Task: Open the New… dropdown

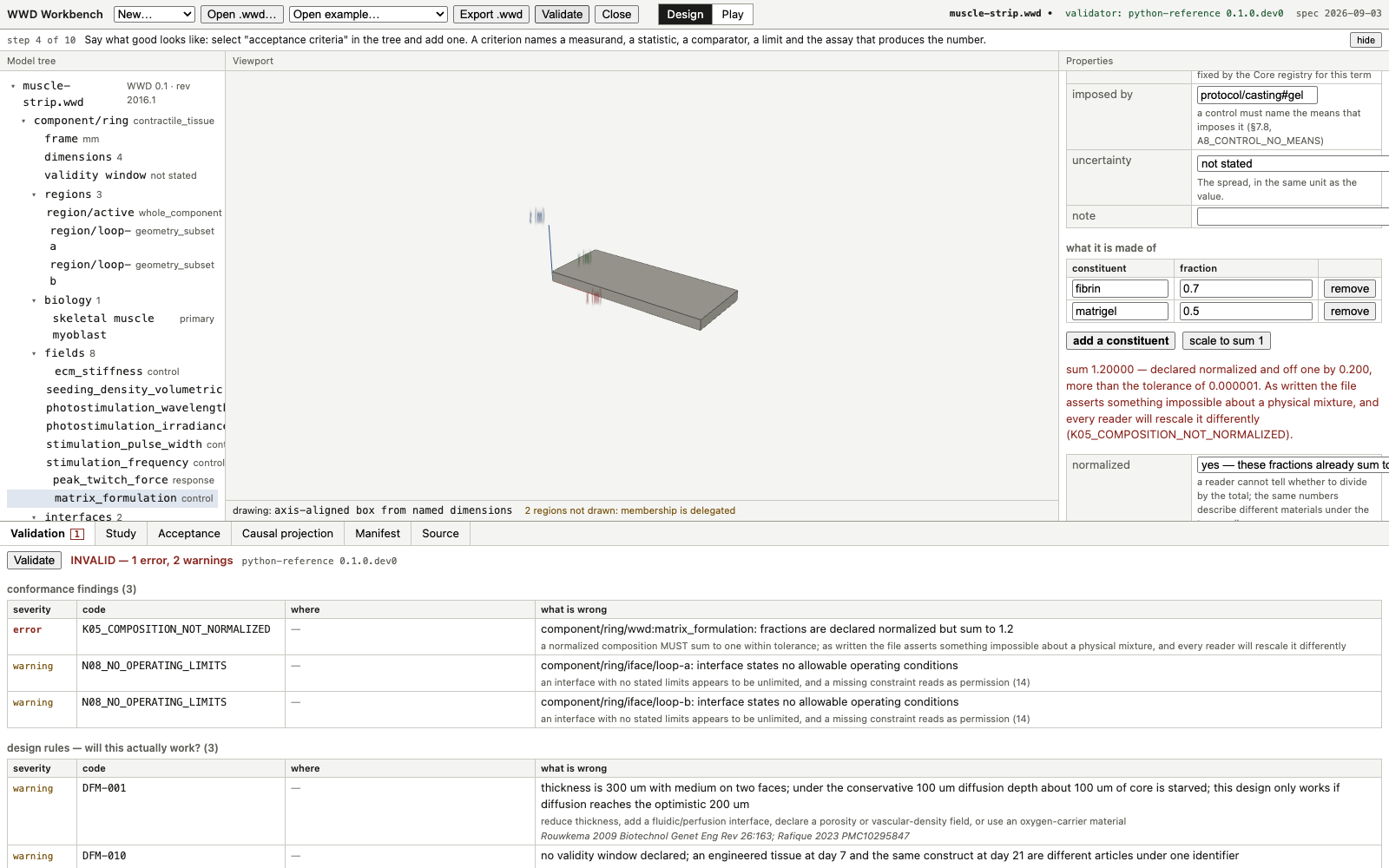Action: coord(154,14)
